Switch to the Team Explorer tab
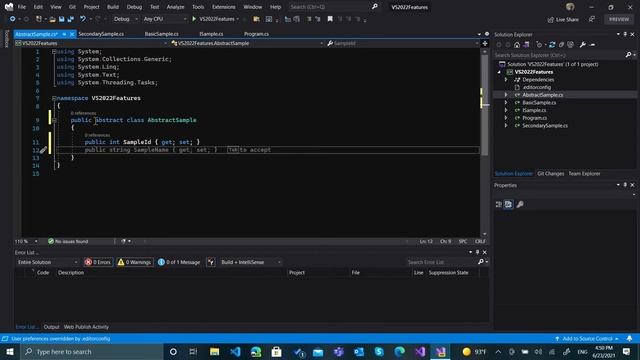Viewport: 640px width, 360px height. (584, 173)
